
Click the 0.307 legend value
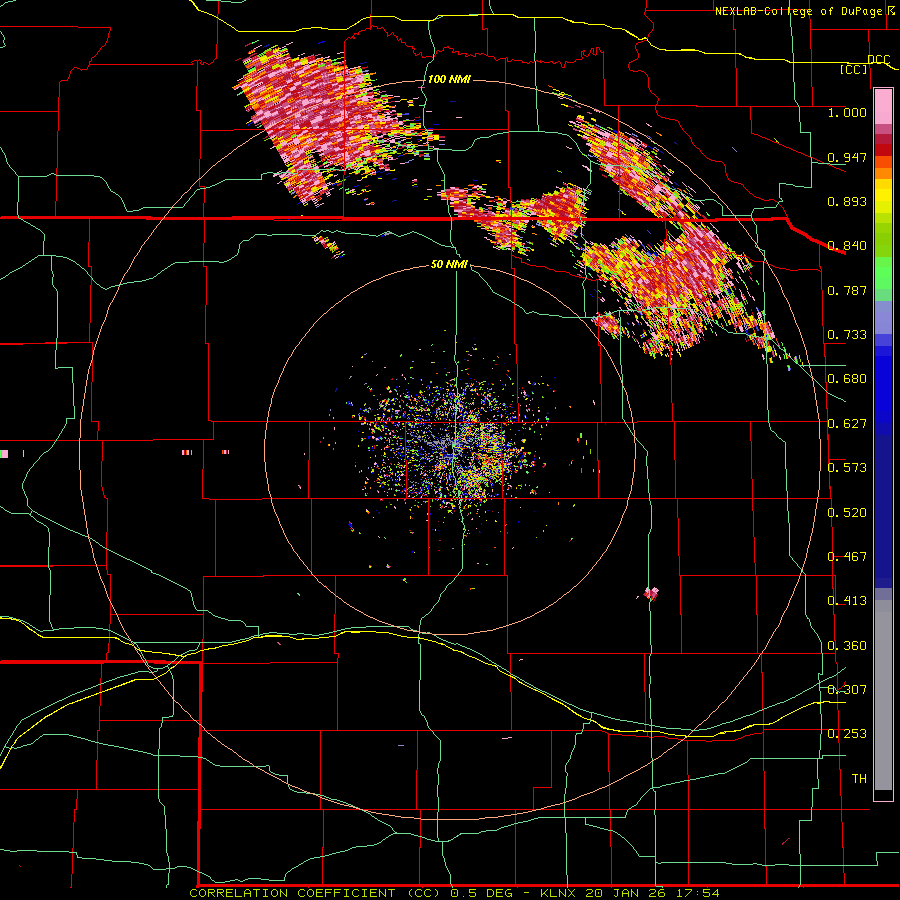coord(847,690)
